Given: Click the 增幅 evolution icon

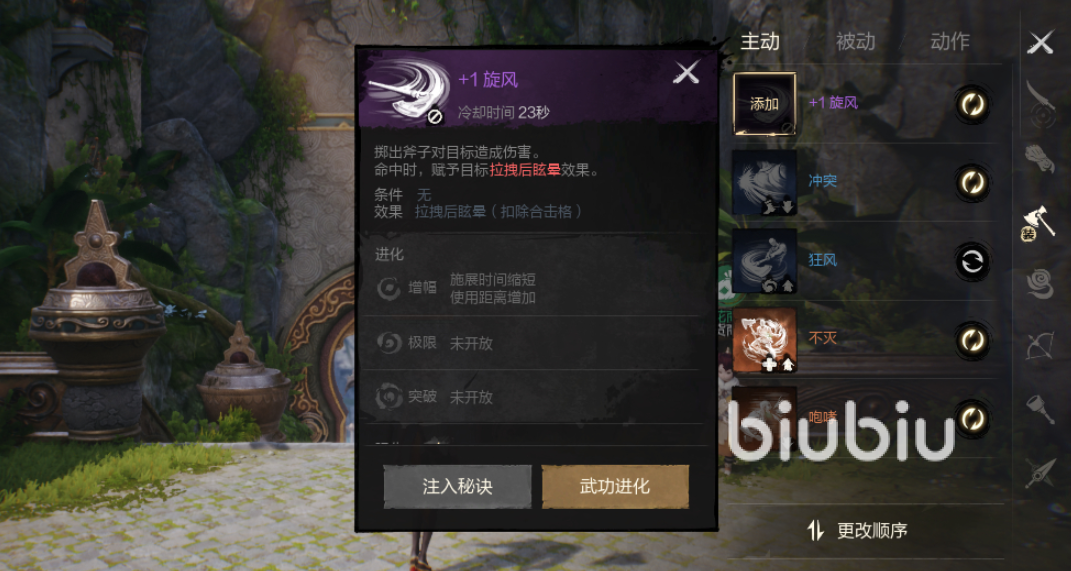Looking at the screenshot, I should (389, 288).
